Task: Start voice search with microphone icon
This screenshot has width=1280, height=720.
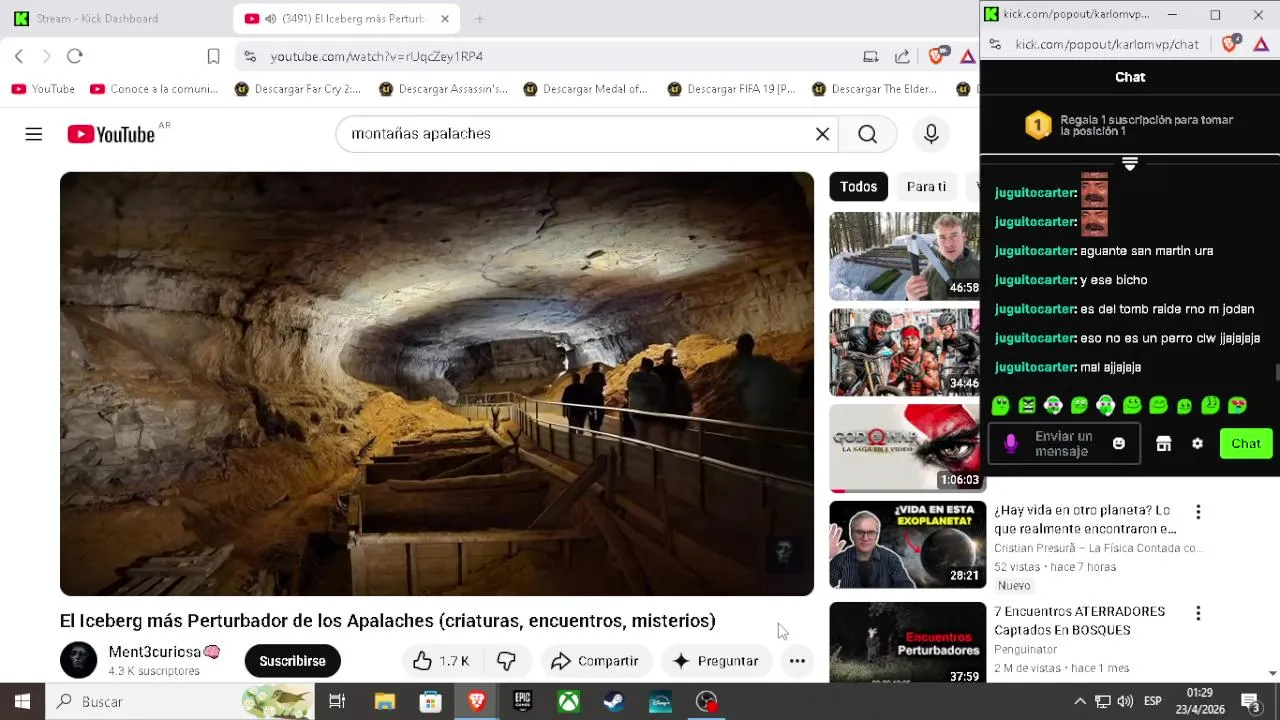Action: (x=931, y=134)
